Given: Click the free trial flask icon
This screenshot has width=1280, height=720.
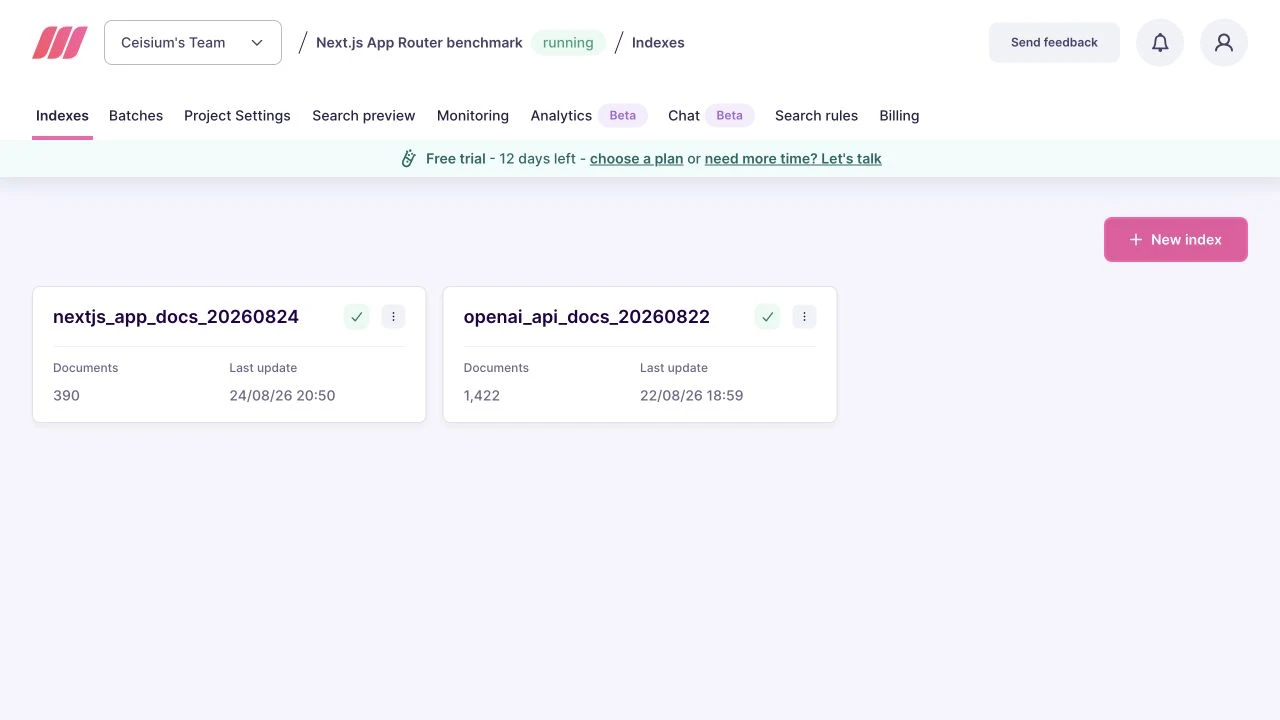Looking at the screenshot, I should [x=408, y=159].
